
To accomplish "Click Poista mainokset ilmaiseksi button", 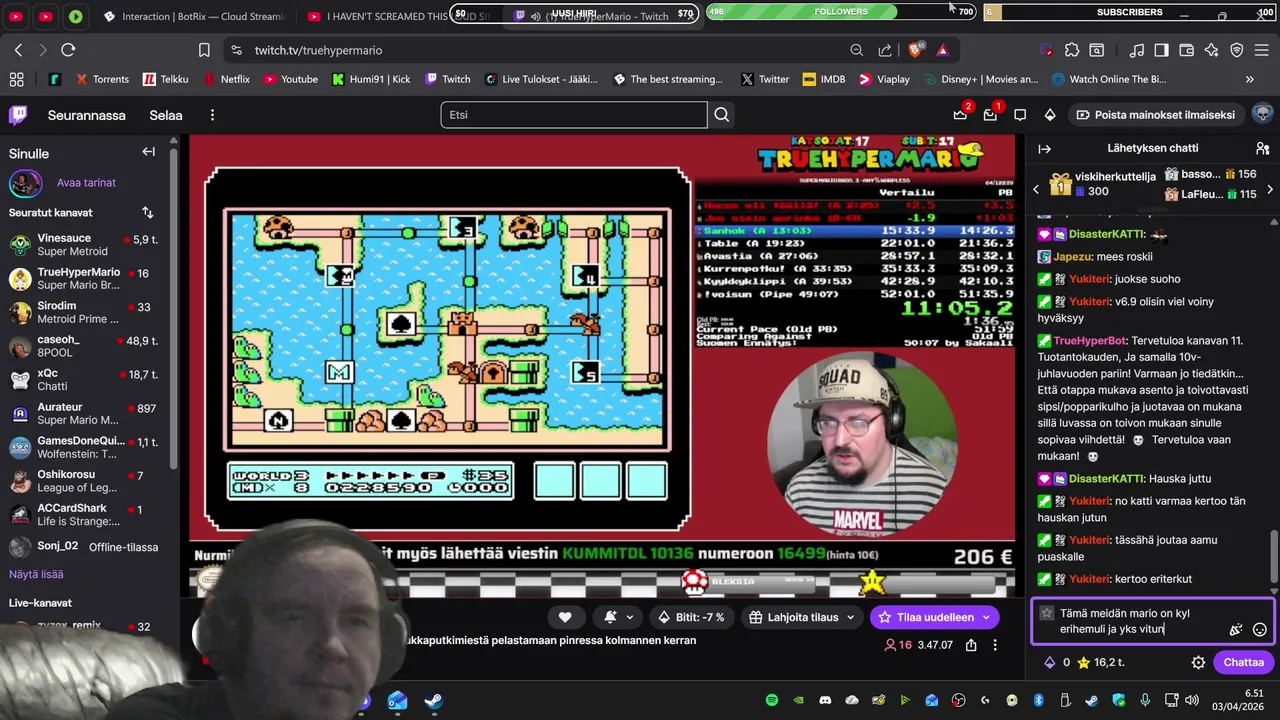I will click(1154, 115).
